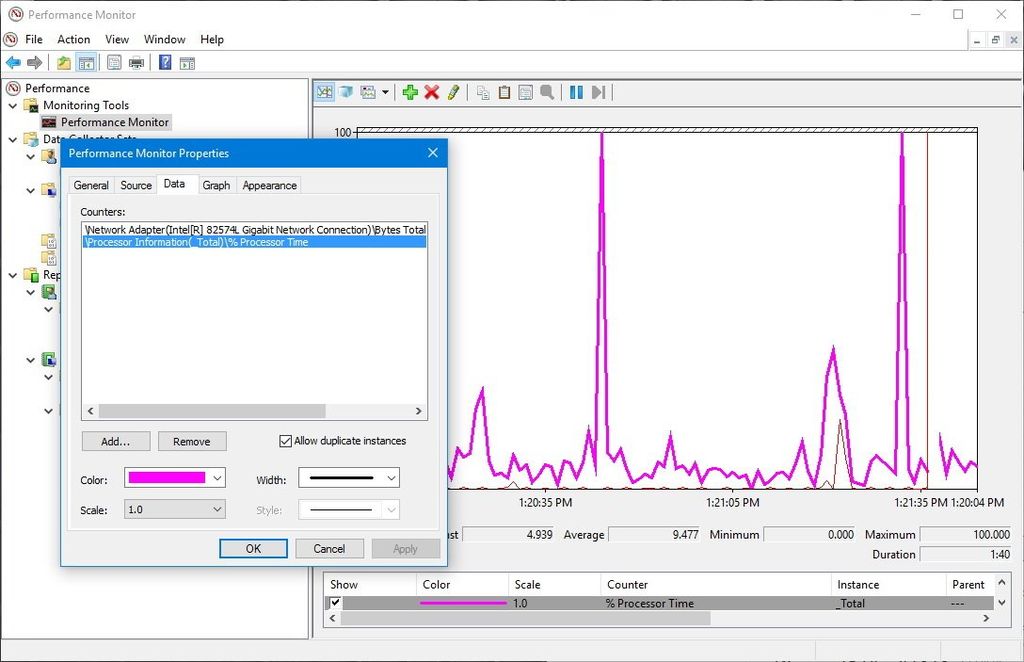Select the Processor Information counter entry
The width and height of the screenshot is (1024, 662).
point(200,241)
